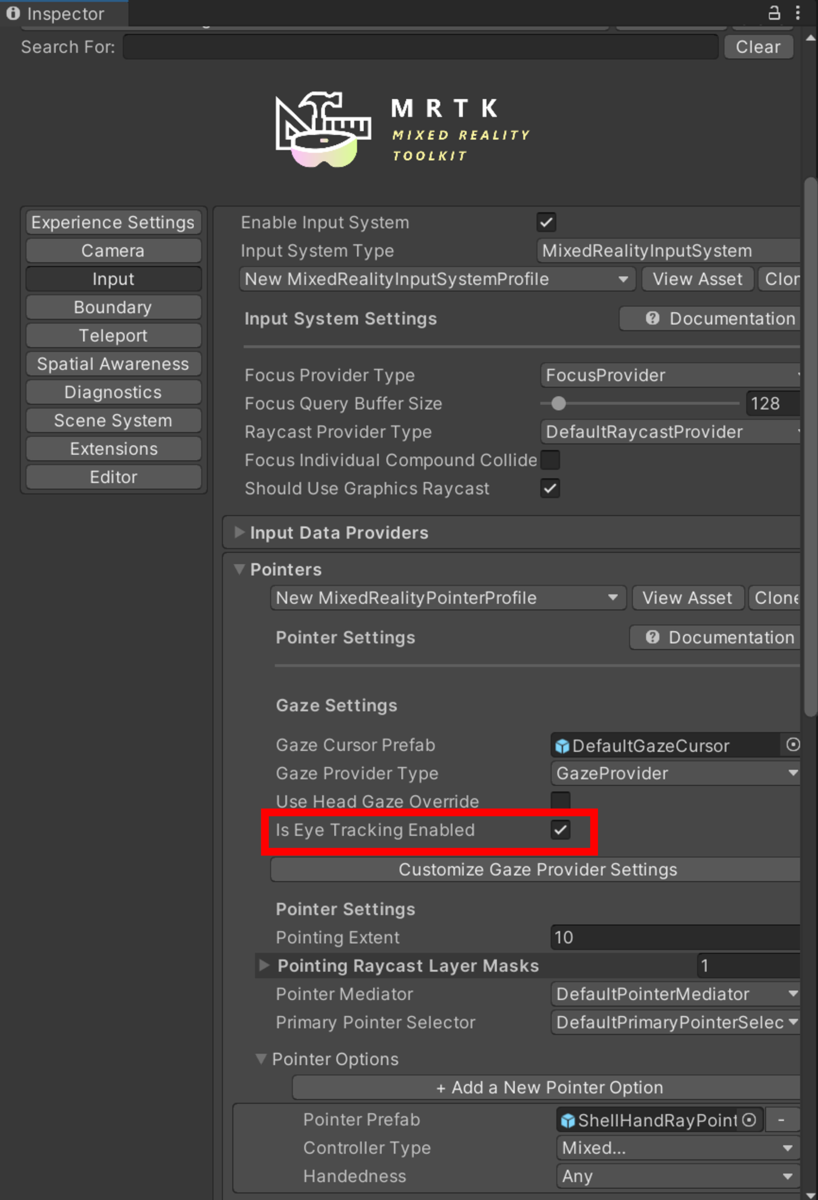Image resolution: width=818 pixels, height=1200 pixels.
Task: Toggle Should Use Graphics Raycast checkbox
Action: (x=550, y=488)
